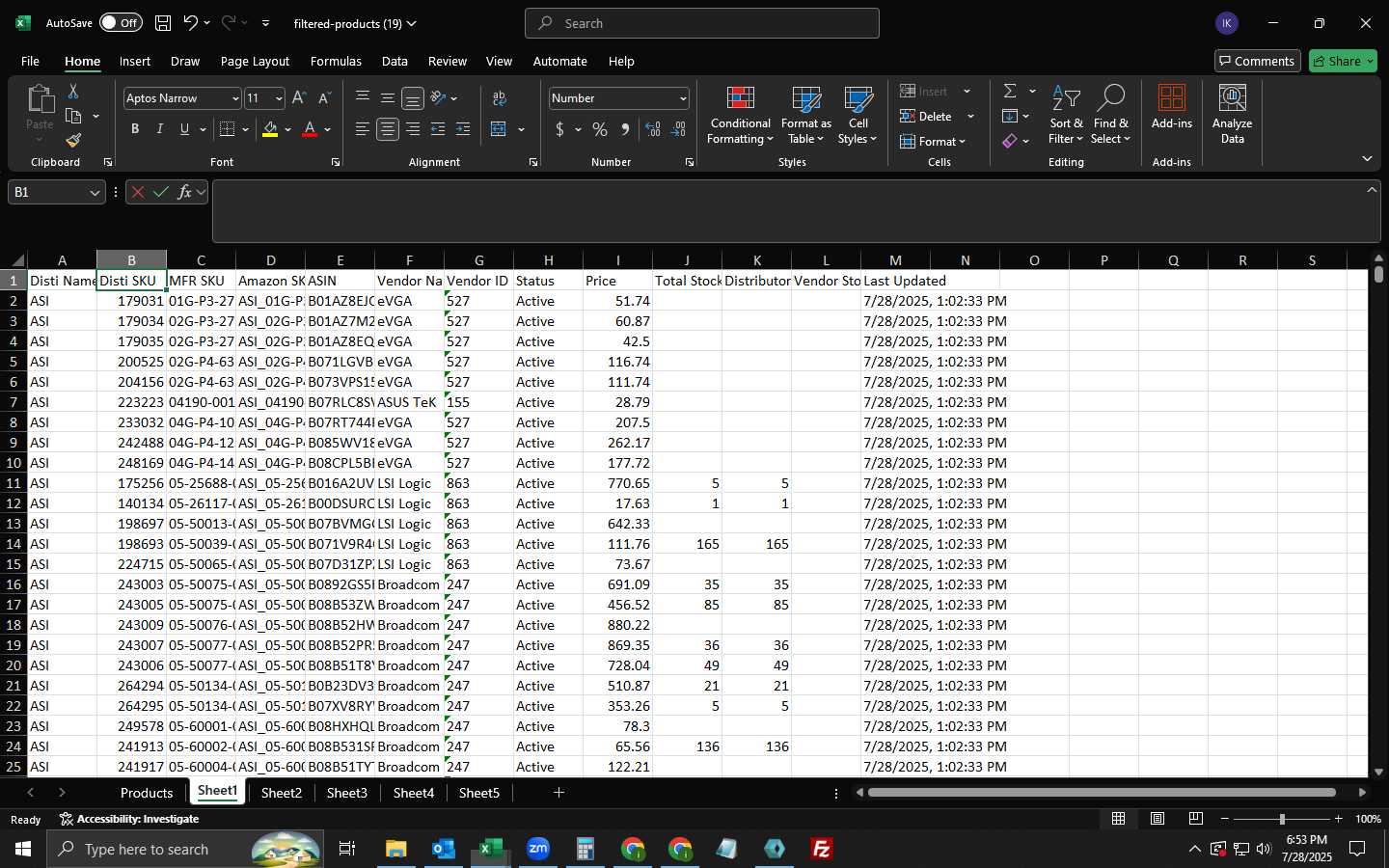Add a new sheet with plus
Screen dimensions: 1389x868
(558, 793)
